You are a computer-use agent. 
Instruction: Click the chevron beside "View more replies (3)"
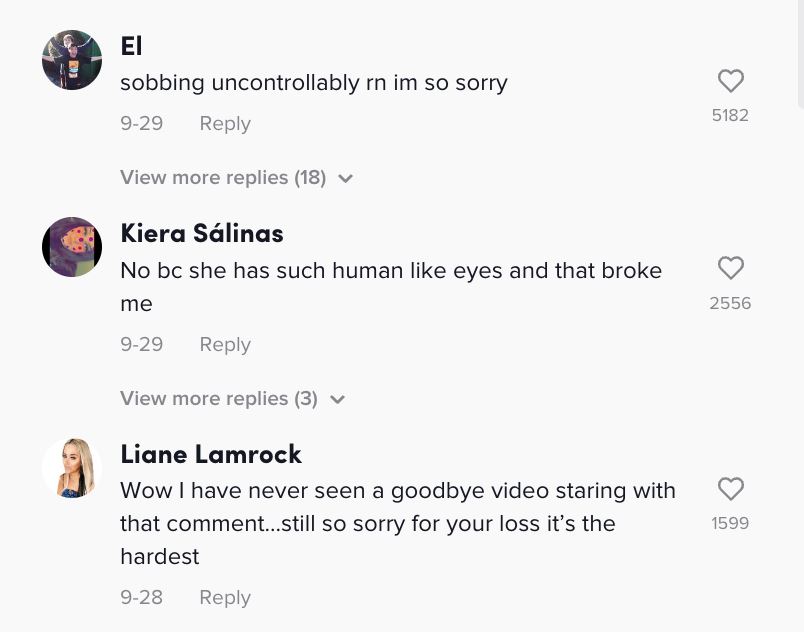(338, 400)
